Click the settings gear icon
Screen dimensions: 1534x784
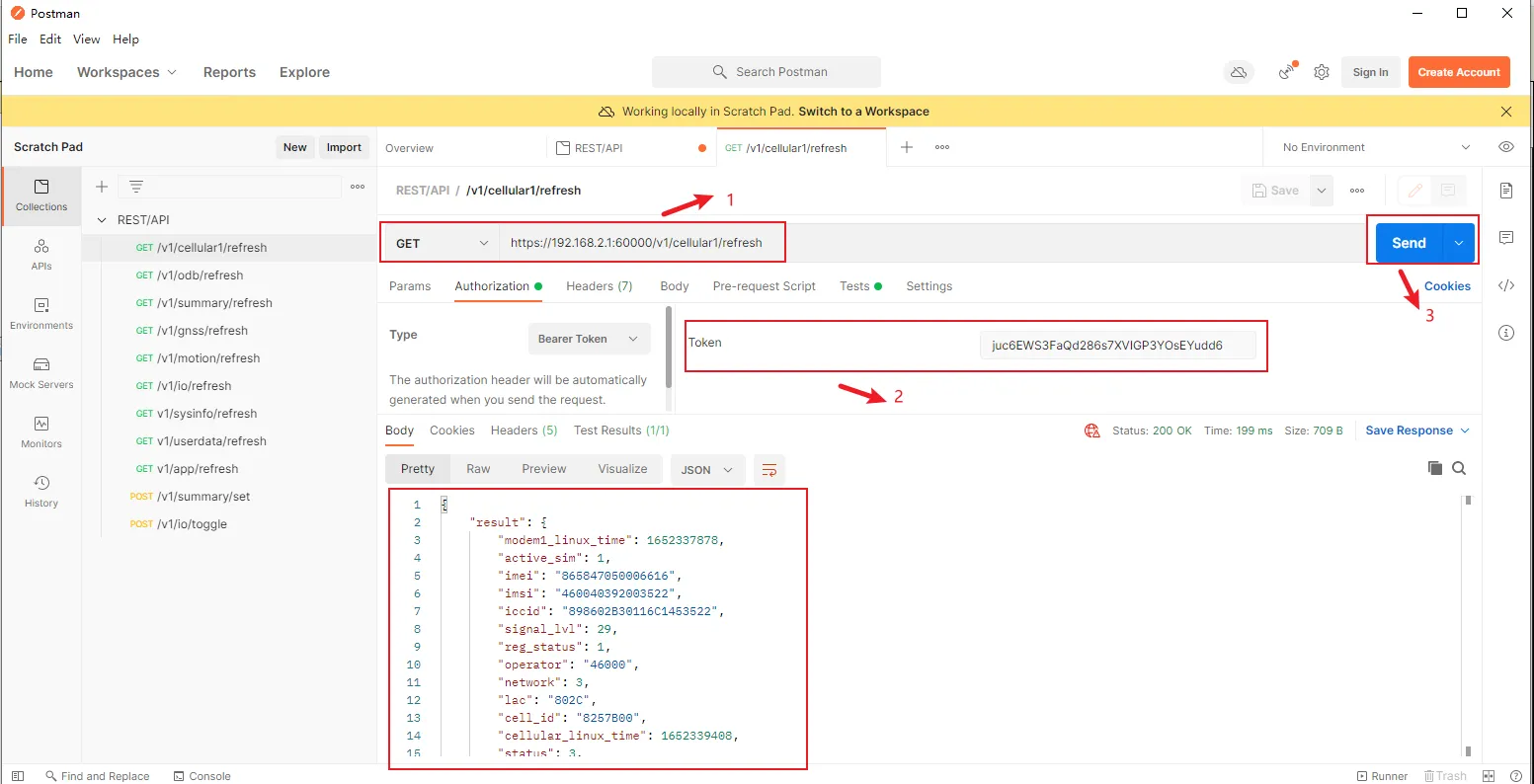click(1322, 72)
